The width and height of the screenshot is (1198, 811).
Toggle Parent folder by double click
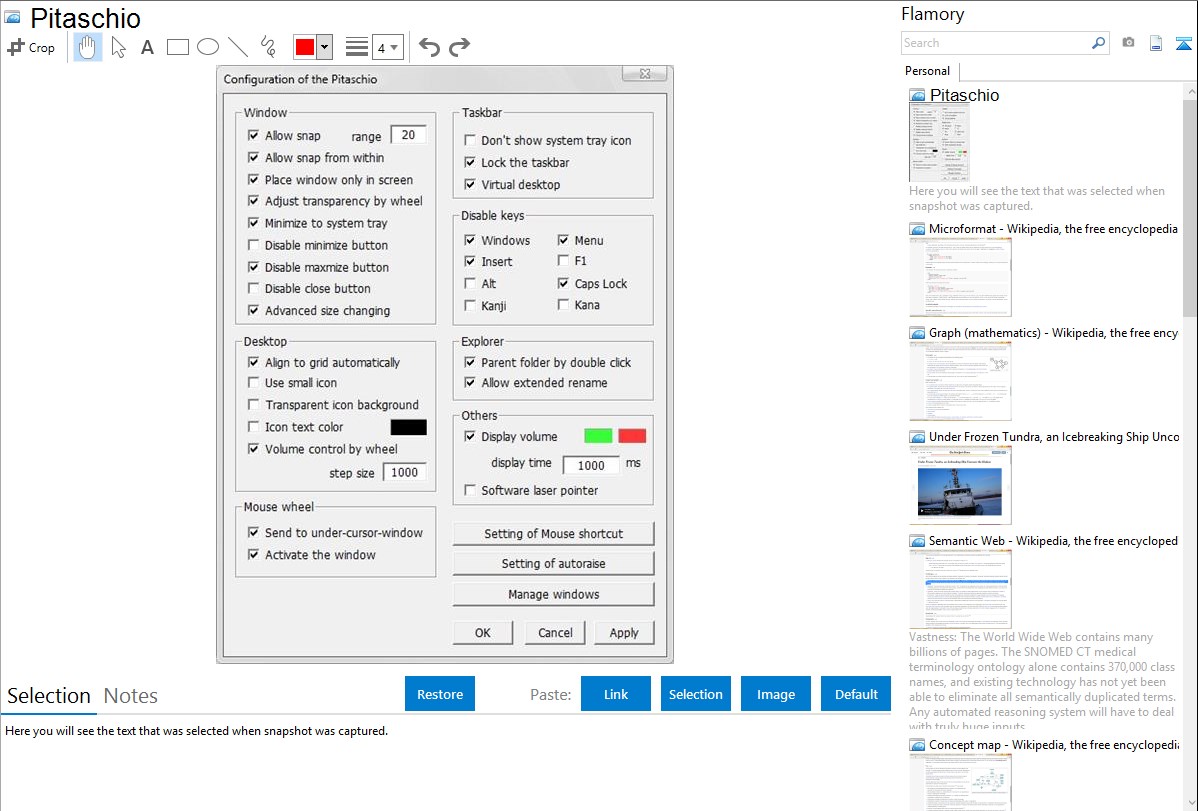(x=470, y=362)
